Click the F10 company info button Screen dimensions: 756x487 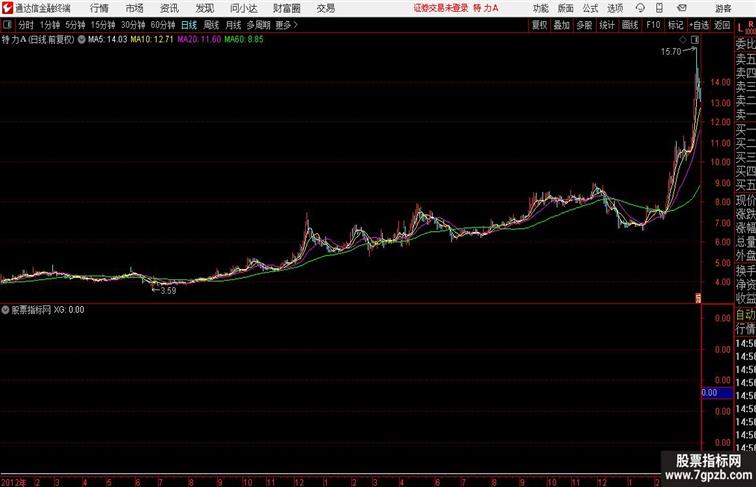coord(653,25)
